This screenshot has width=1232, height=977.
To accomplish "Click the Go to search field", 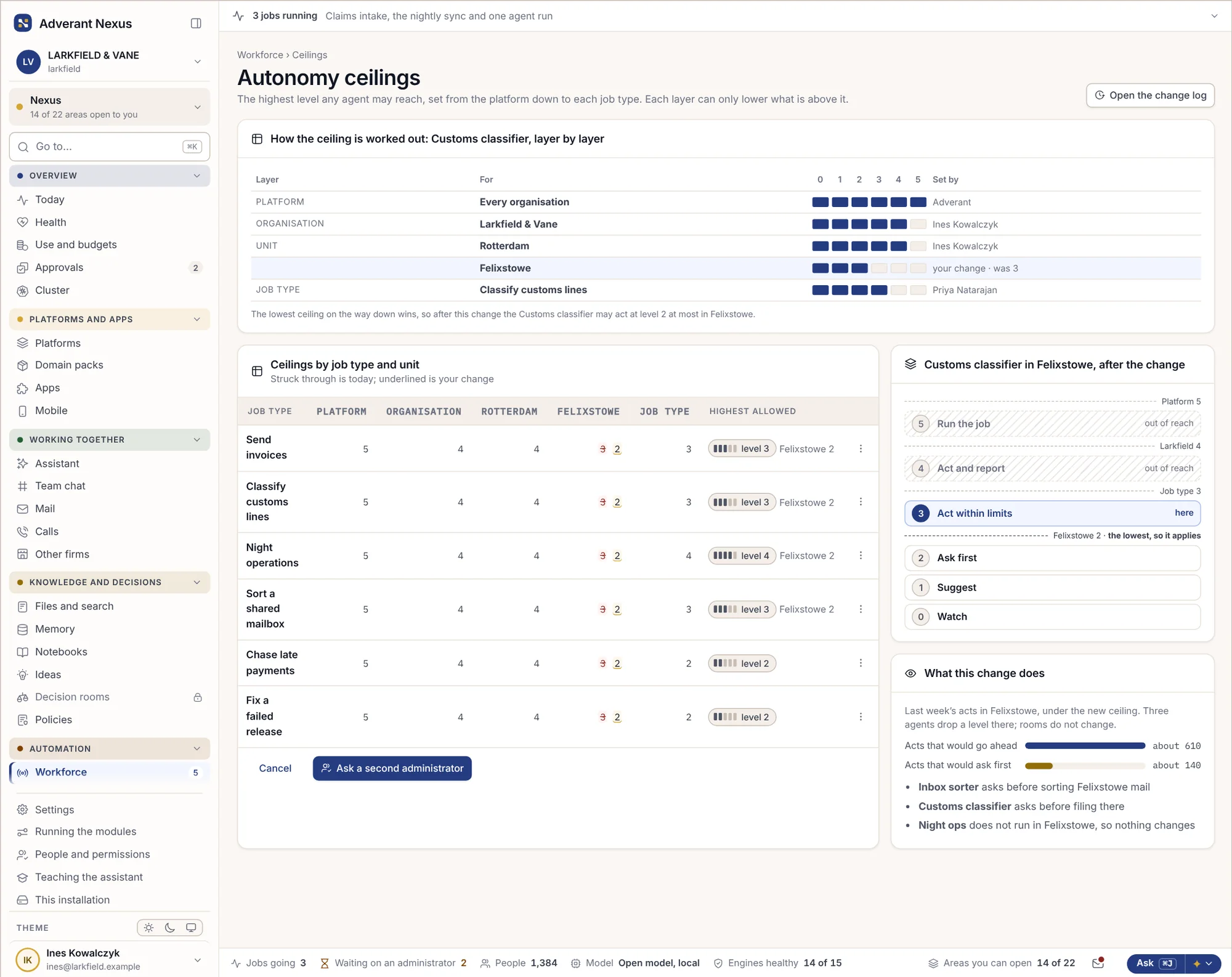I will coord(110,147).
